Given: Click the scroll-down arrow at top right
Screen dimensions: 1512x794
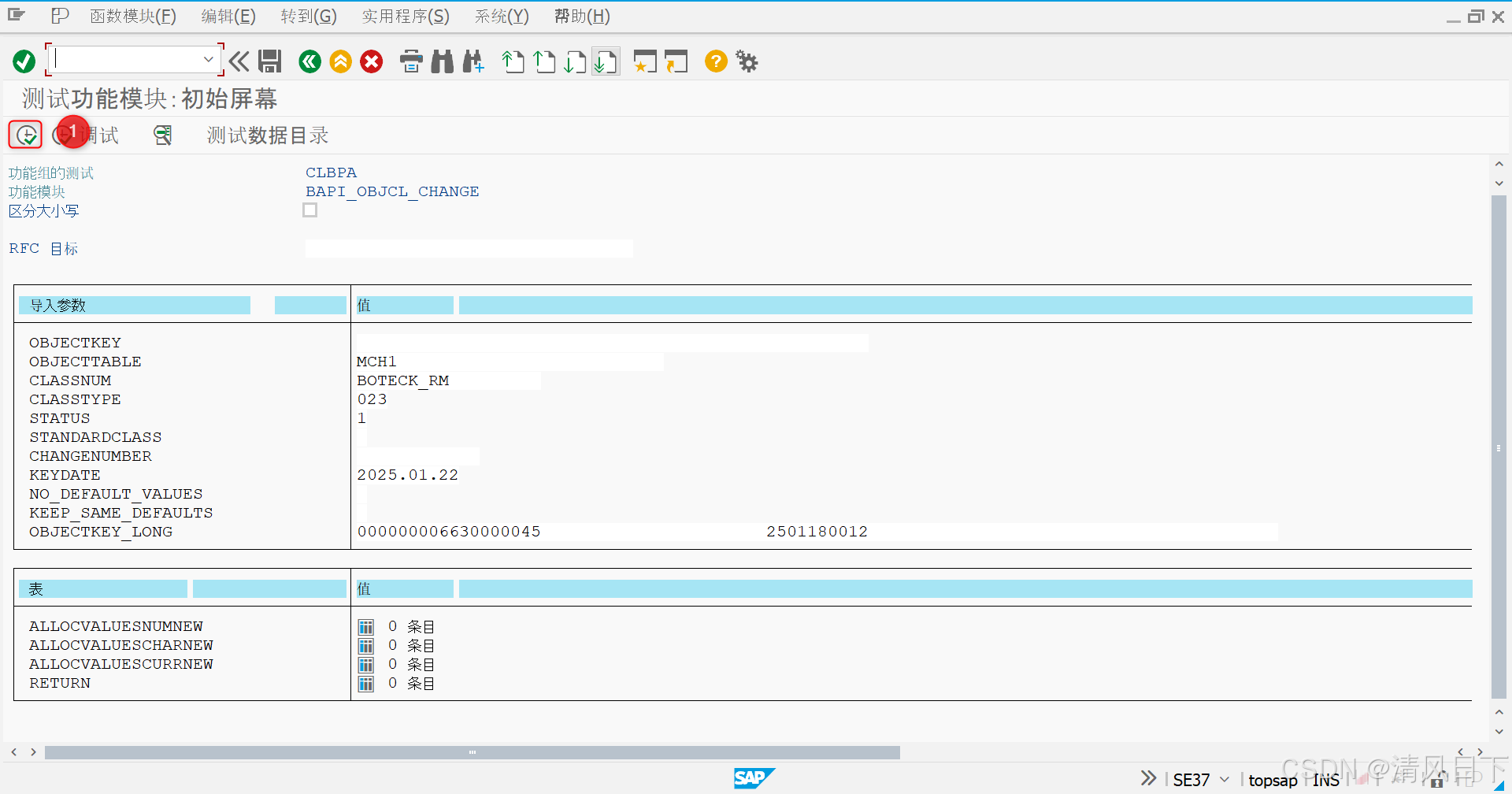Looking at the screenshot, I should tap(1499, 183).
